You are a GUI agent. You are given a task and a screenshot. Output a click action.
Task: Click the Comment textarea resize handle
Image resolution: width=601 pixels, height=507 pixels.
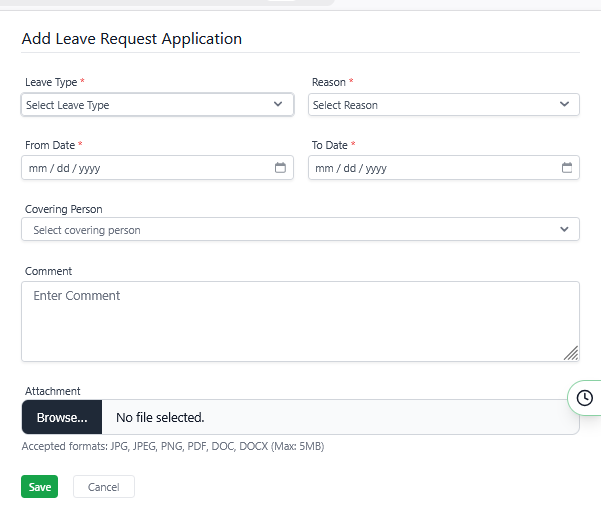pyautogui.click(x=571, y=353)
